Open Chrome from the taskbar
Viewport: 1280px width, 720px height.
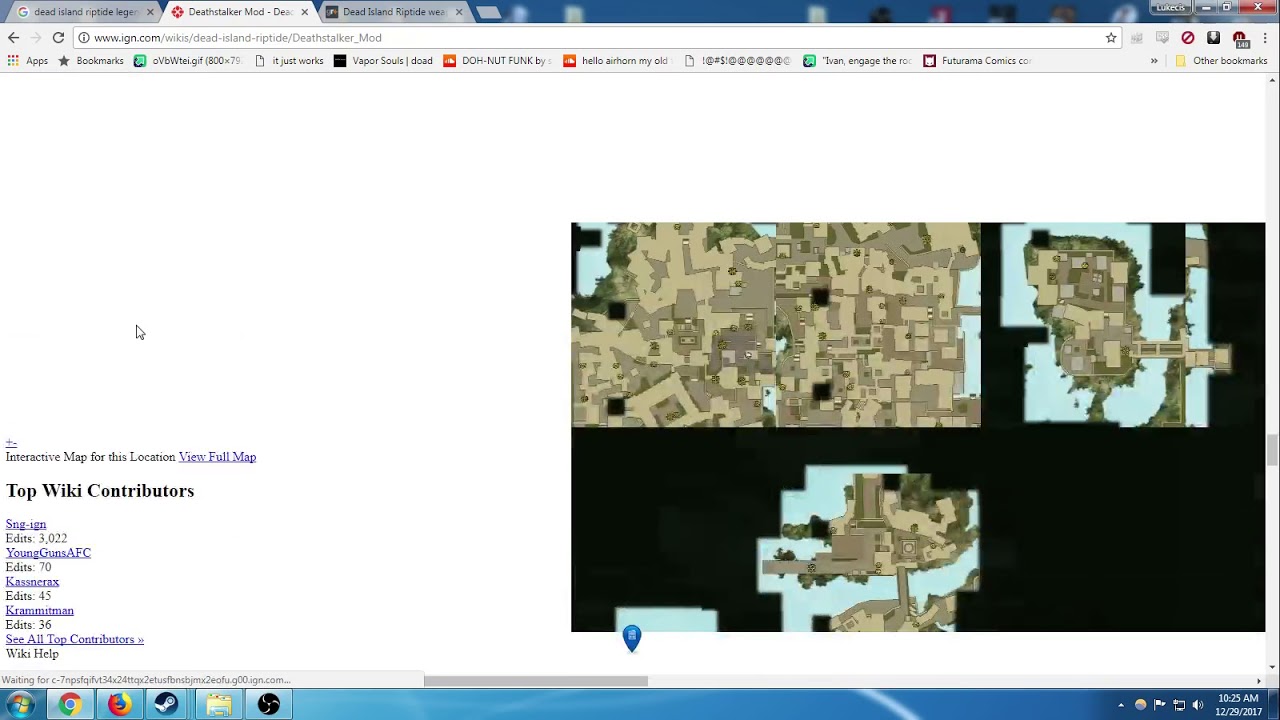click(69, 705)
